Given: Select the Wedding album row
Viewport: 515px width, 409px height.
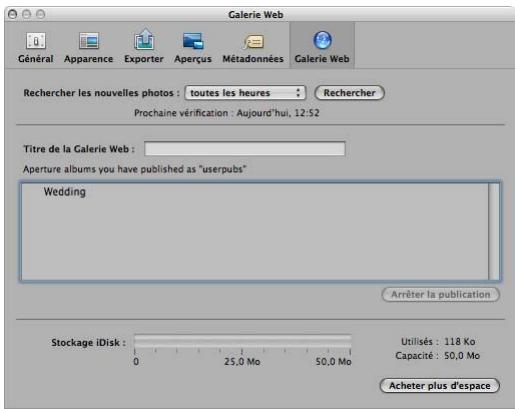Looking at the screenshot, I should tap(255, 192).
